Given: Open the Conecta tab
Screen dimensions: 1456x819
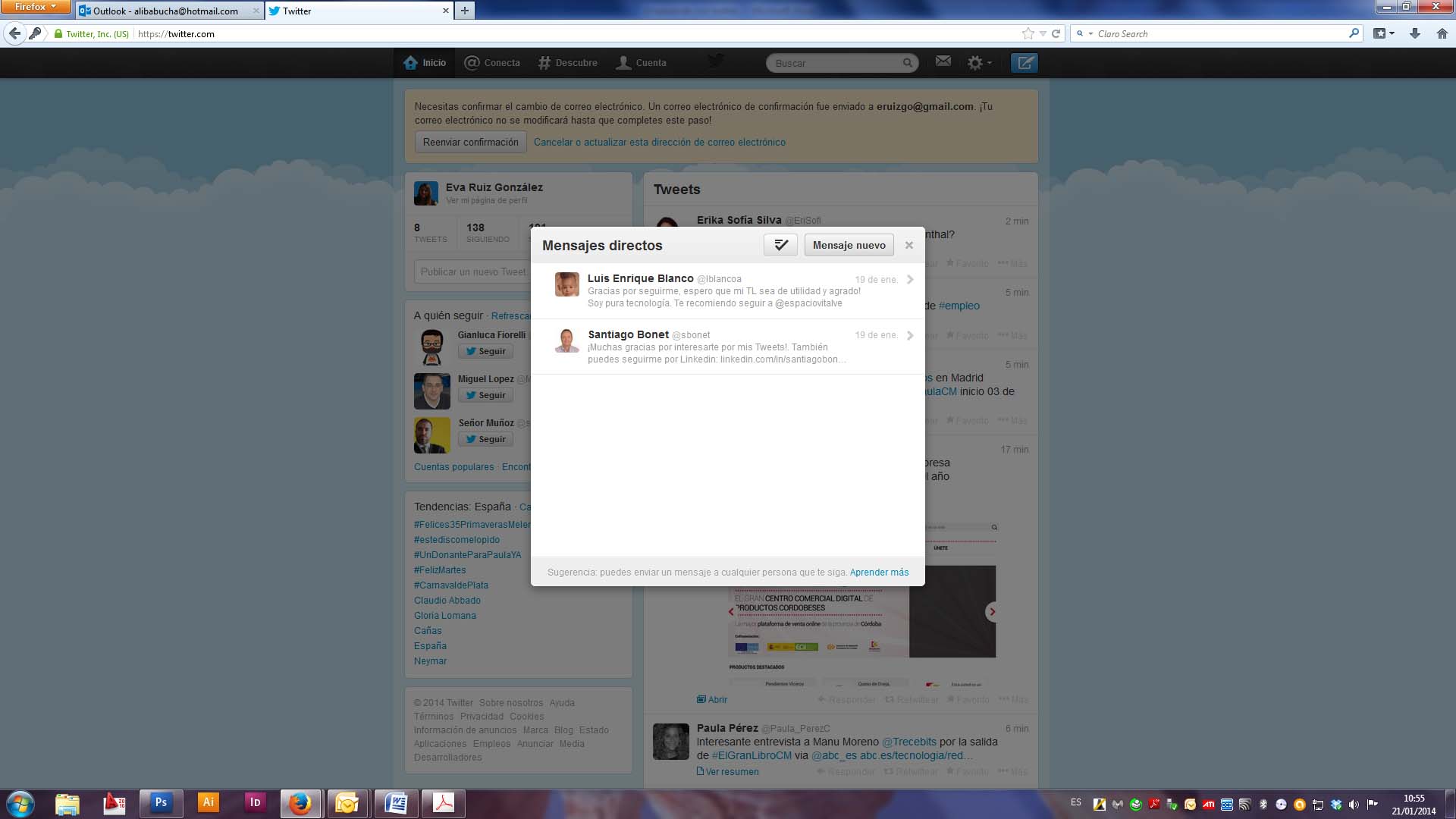Looking at the screenshot, I should (x=492, y=63).
